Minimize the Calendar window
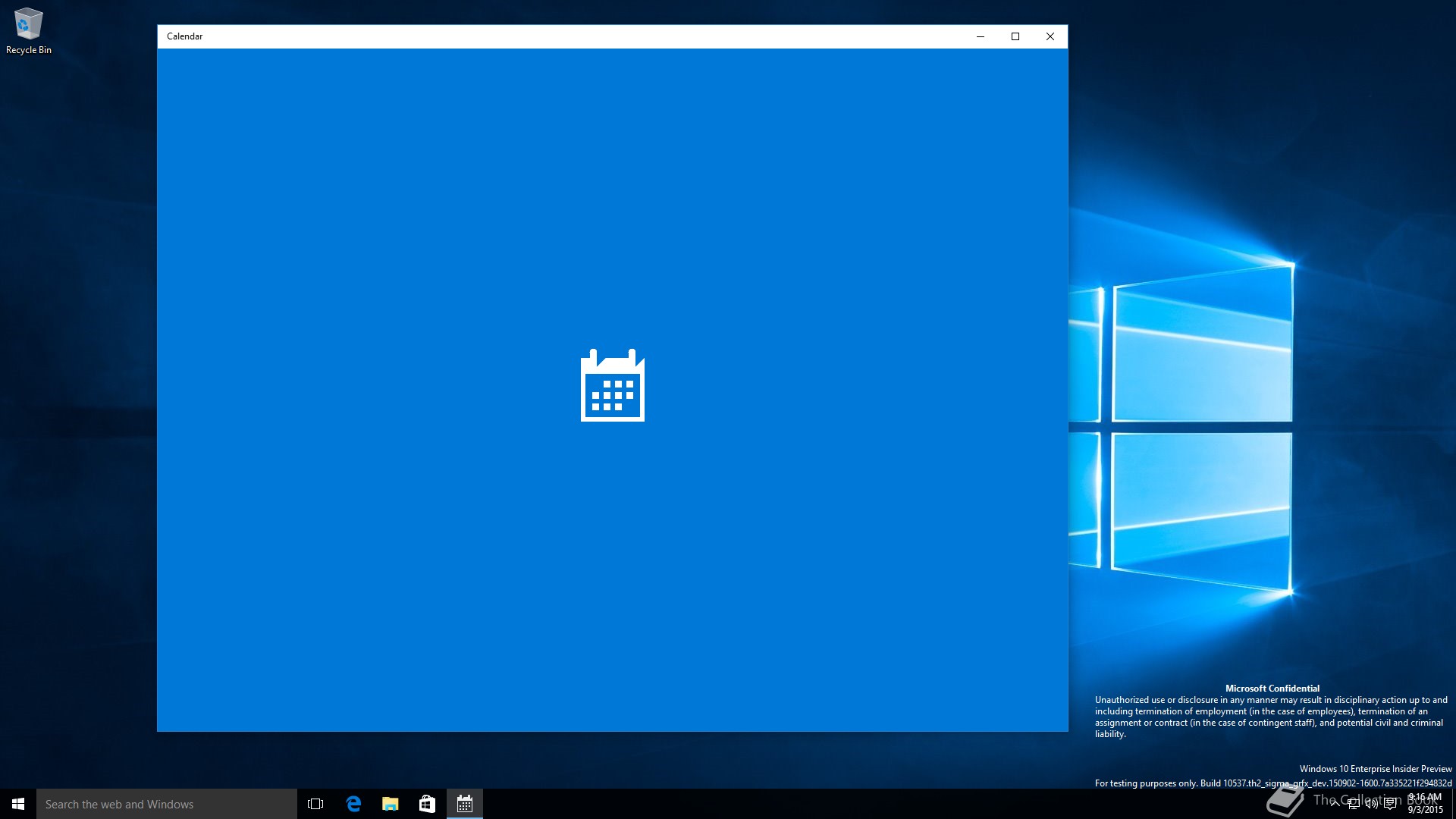This screenshot has height=819, width=1456. coord(981,36)
